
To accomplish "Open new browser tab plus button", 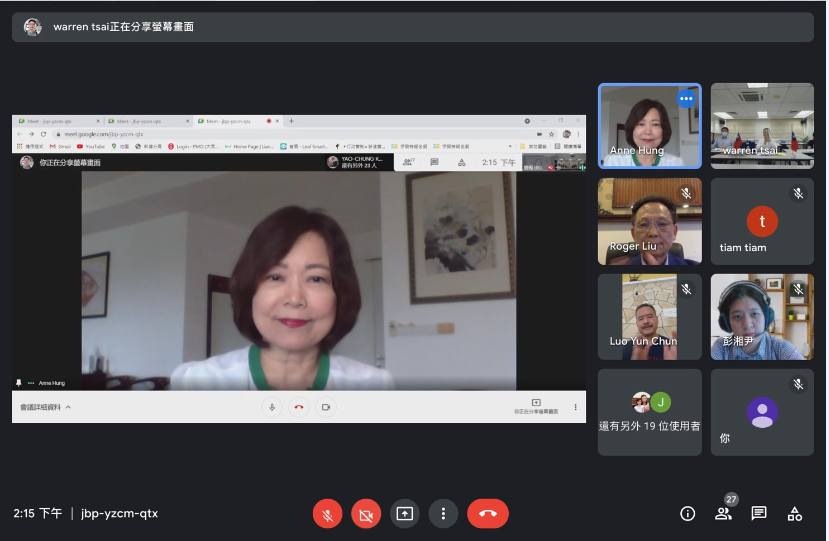I will click(291, 121).
